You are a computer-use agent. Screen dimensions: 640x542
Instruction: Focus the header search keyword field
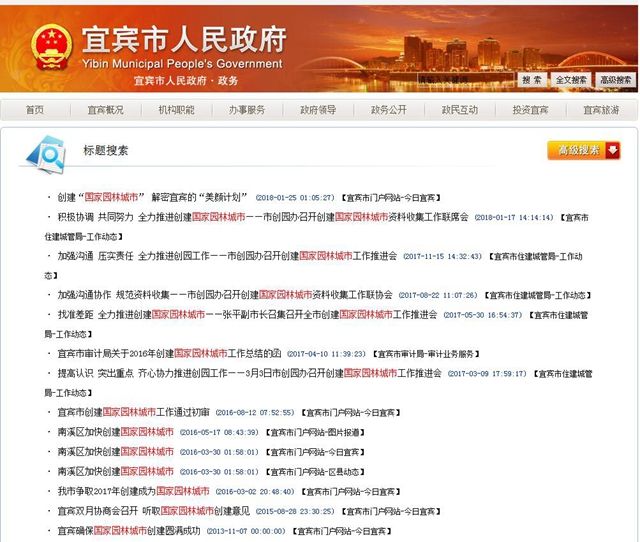click(464, 80)
